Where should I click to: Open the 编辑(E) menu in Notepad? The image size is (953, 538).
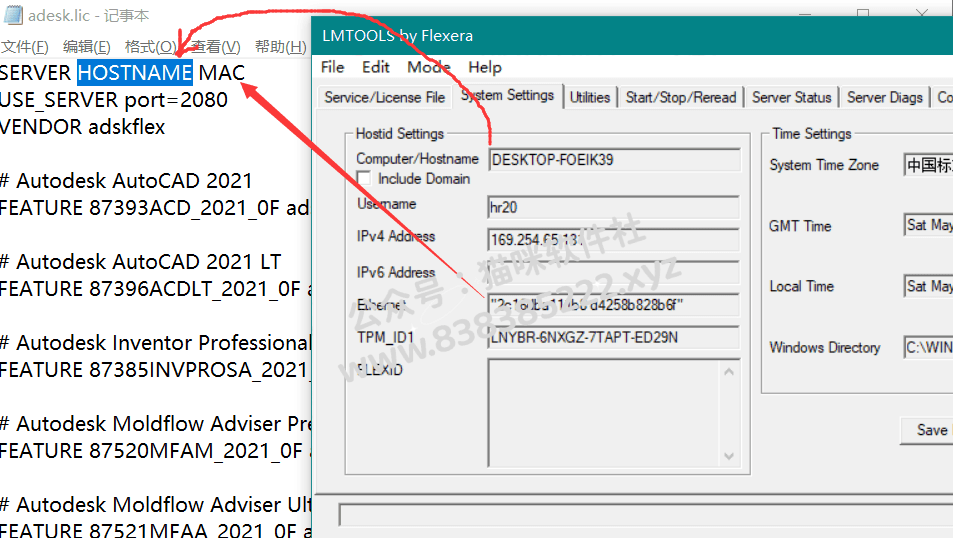(x=86, y=47)
